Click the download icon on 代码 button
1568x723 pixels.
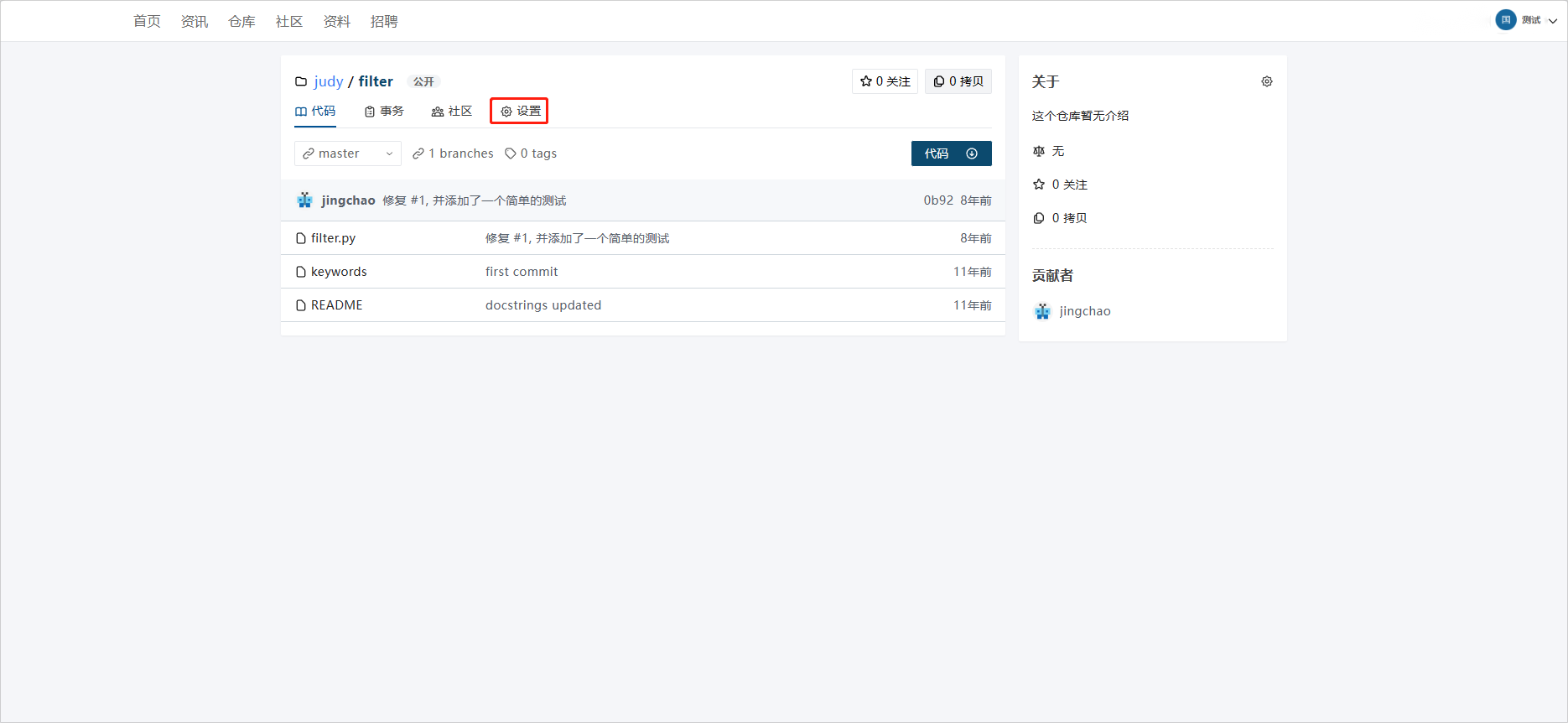(972, 153)
